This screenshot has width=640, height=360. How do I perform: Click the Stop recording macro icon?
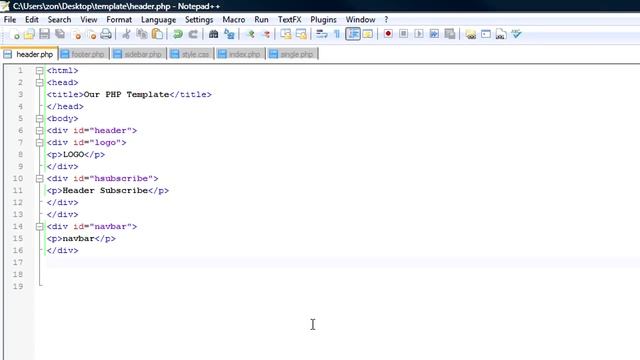(403, 34)
